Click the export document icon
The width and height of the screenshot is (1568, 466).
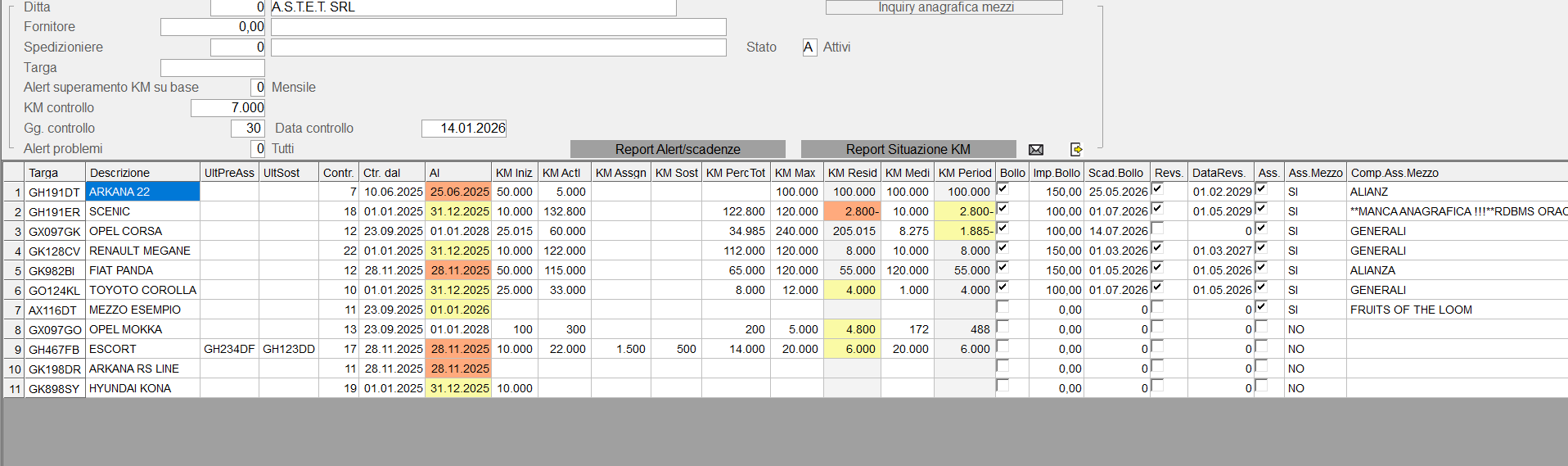pos(1076,149)
